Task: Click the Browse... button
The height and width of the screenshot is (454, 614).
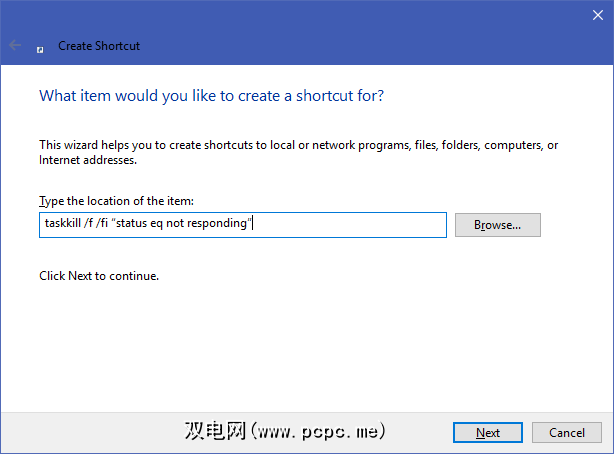Action: 497,225
